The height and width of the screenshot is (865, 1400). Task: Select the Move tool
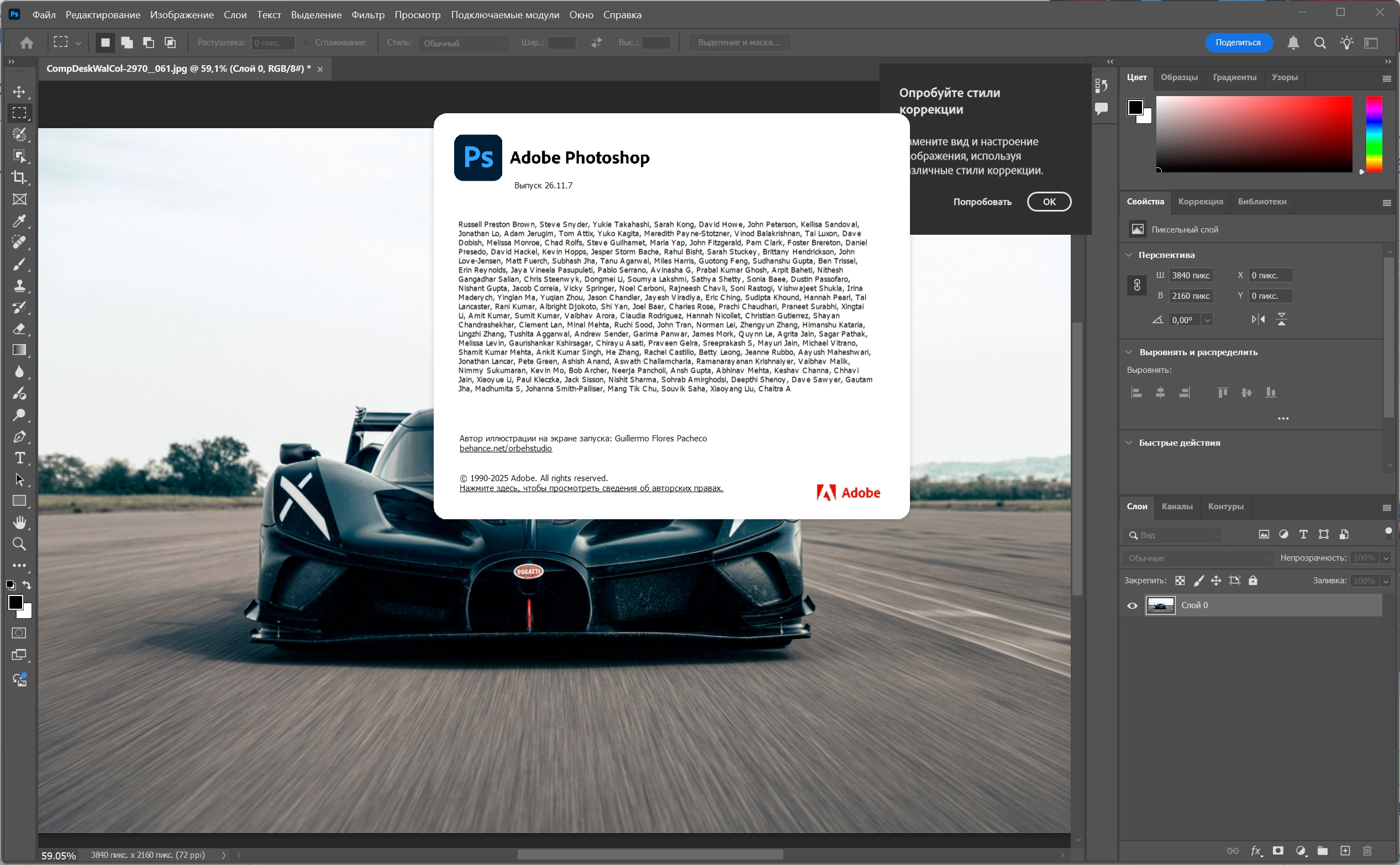point(19,92)
